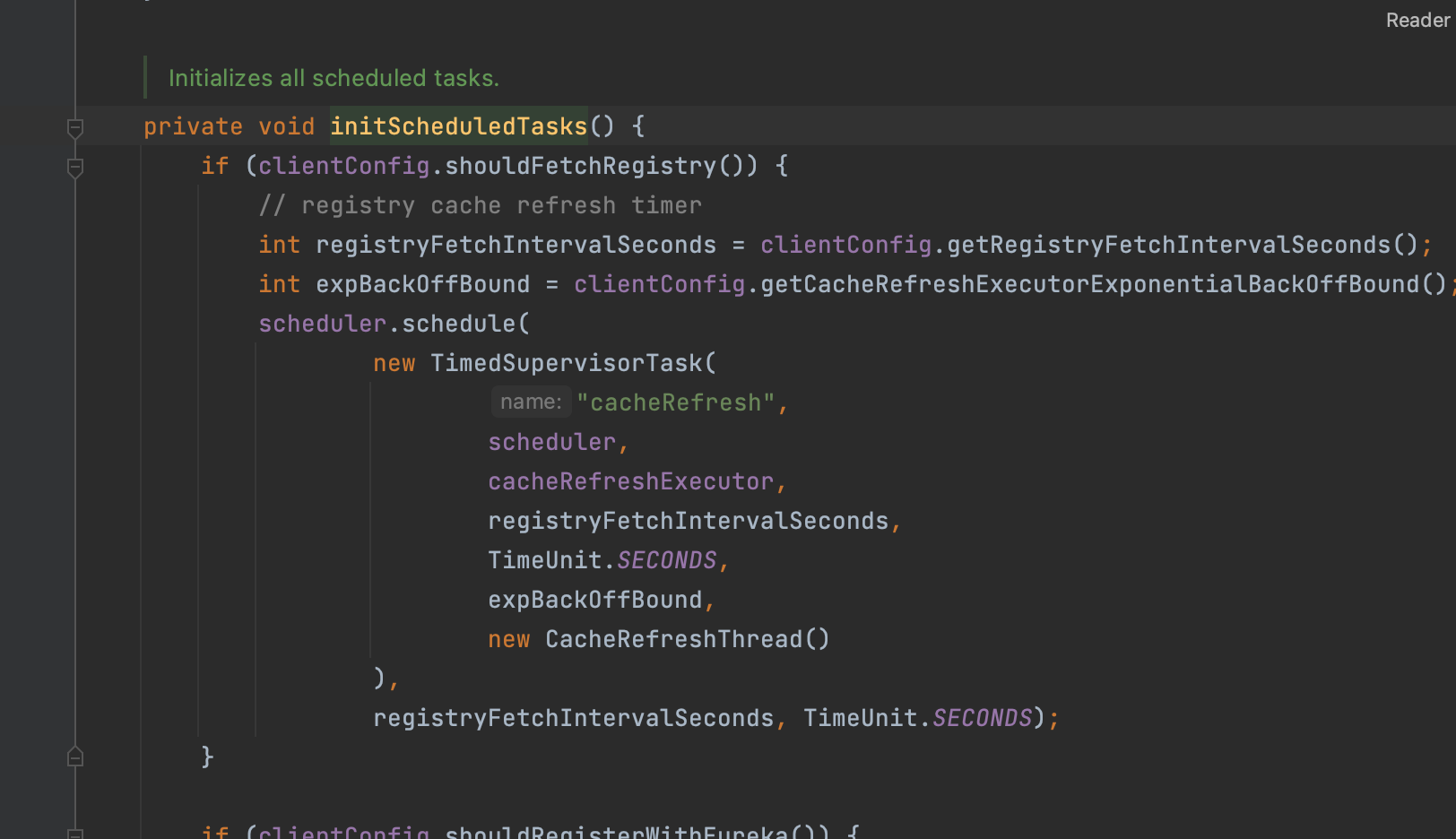Click the scheduler.schedule( call
Screen dimensions: 1456x839
pos(394,324)
